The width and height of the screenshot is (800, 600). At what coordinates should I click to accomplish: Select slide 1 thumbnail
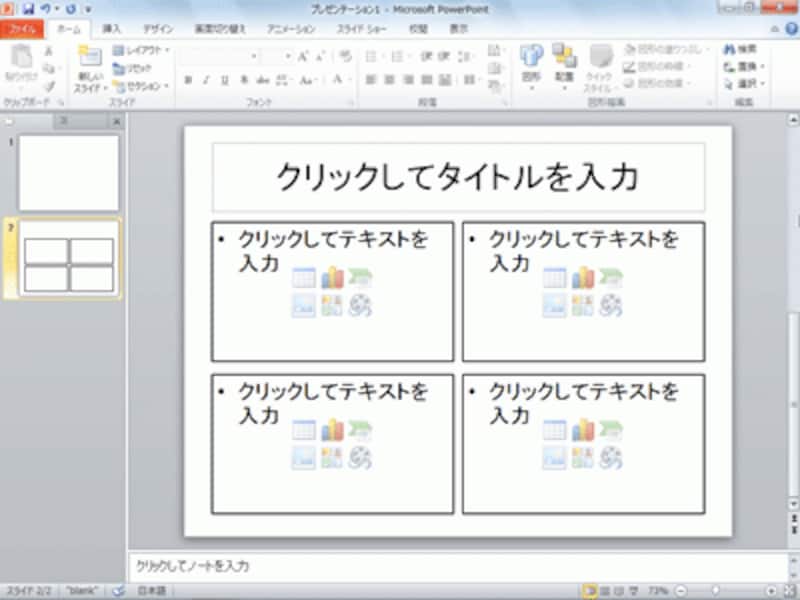point(69,173)
